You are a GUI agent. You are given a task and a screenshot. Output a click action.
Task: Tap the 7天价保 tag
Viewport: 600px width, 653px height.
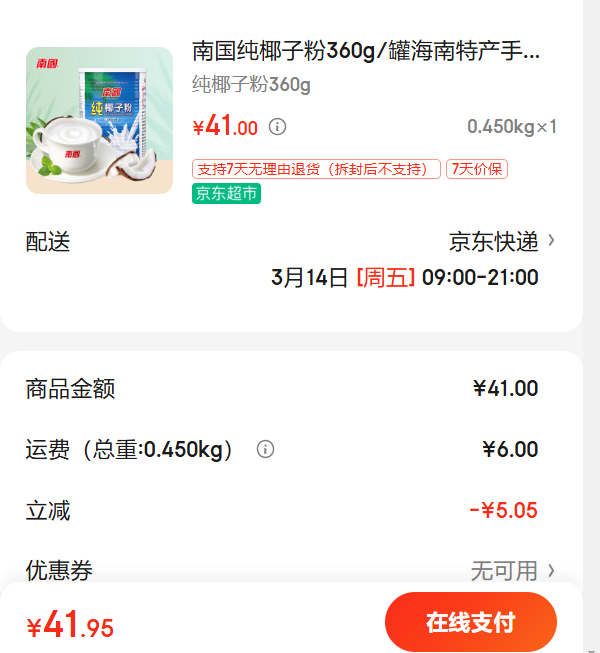point(477,169)
